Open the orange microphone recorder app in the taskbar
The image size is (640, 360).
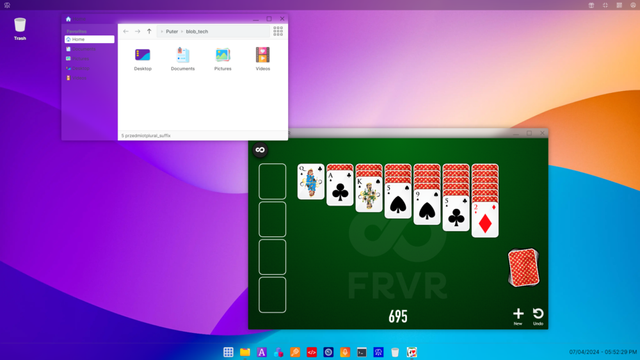(345, 352)
